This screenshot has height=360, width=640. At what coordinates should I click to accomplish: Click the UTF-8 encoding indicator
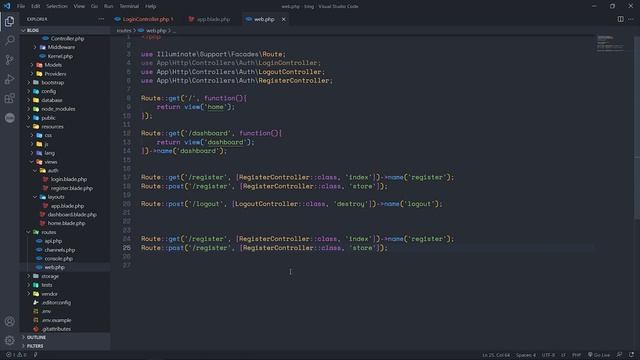pos(548,355)
